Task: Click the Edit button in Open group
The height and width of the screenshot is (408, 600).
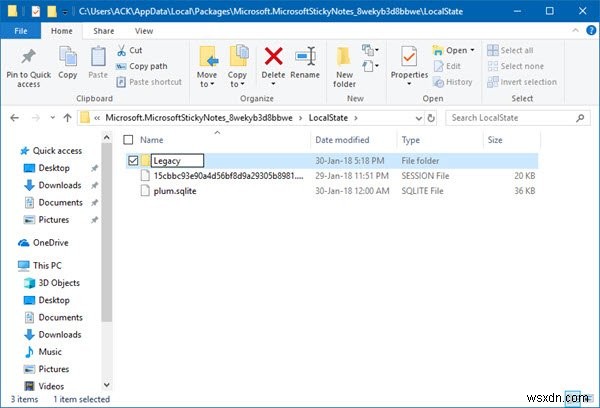Action: (x=447, y=66)
